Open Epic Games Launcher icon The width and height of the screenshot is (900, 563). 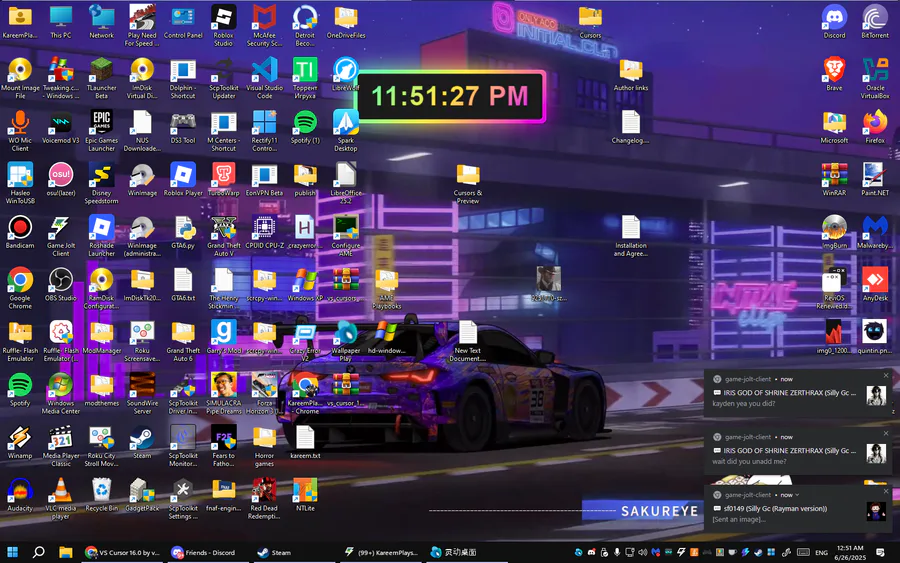102,131
